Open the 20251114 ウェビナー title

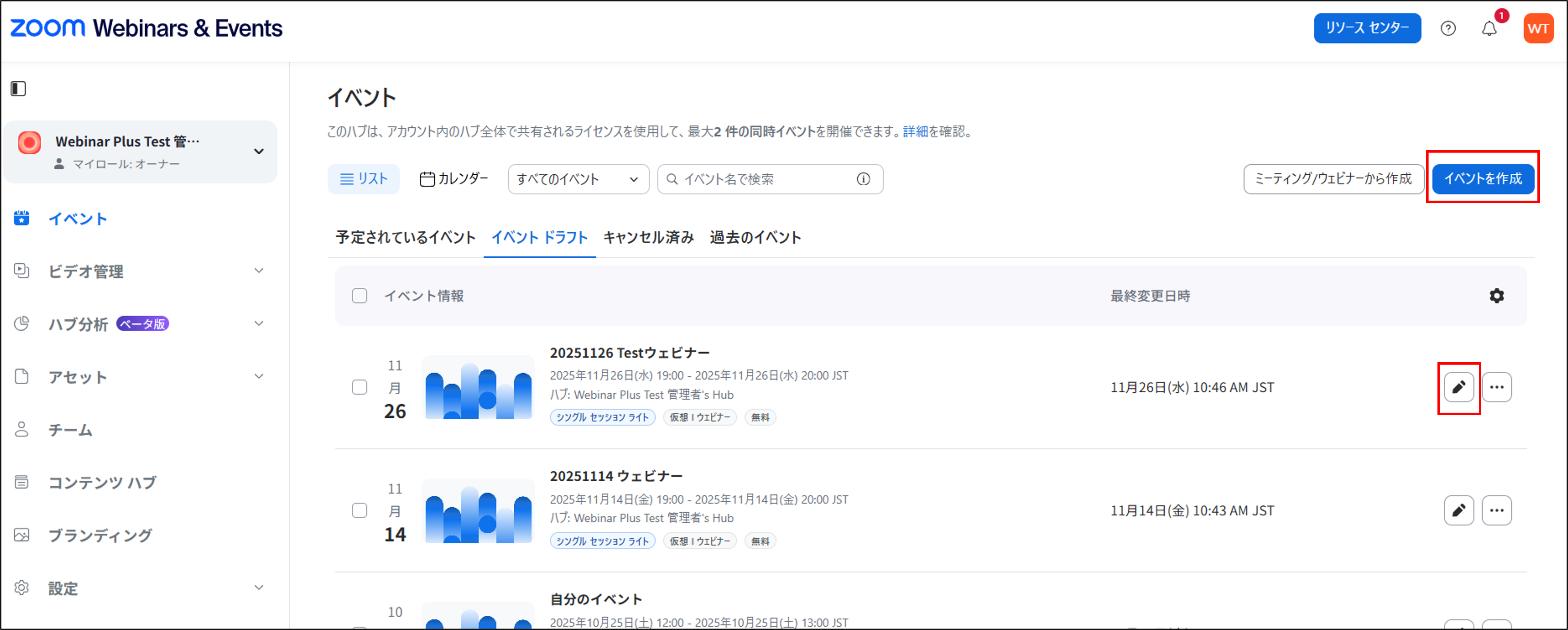click(616, 476)
